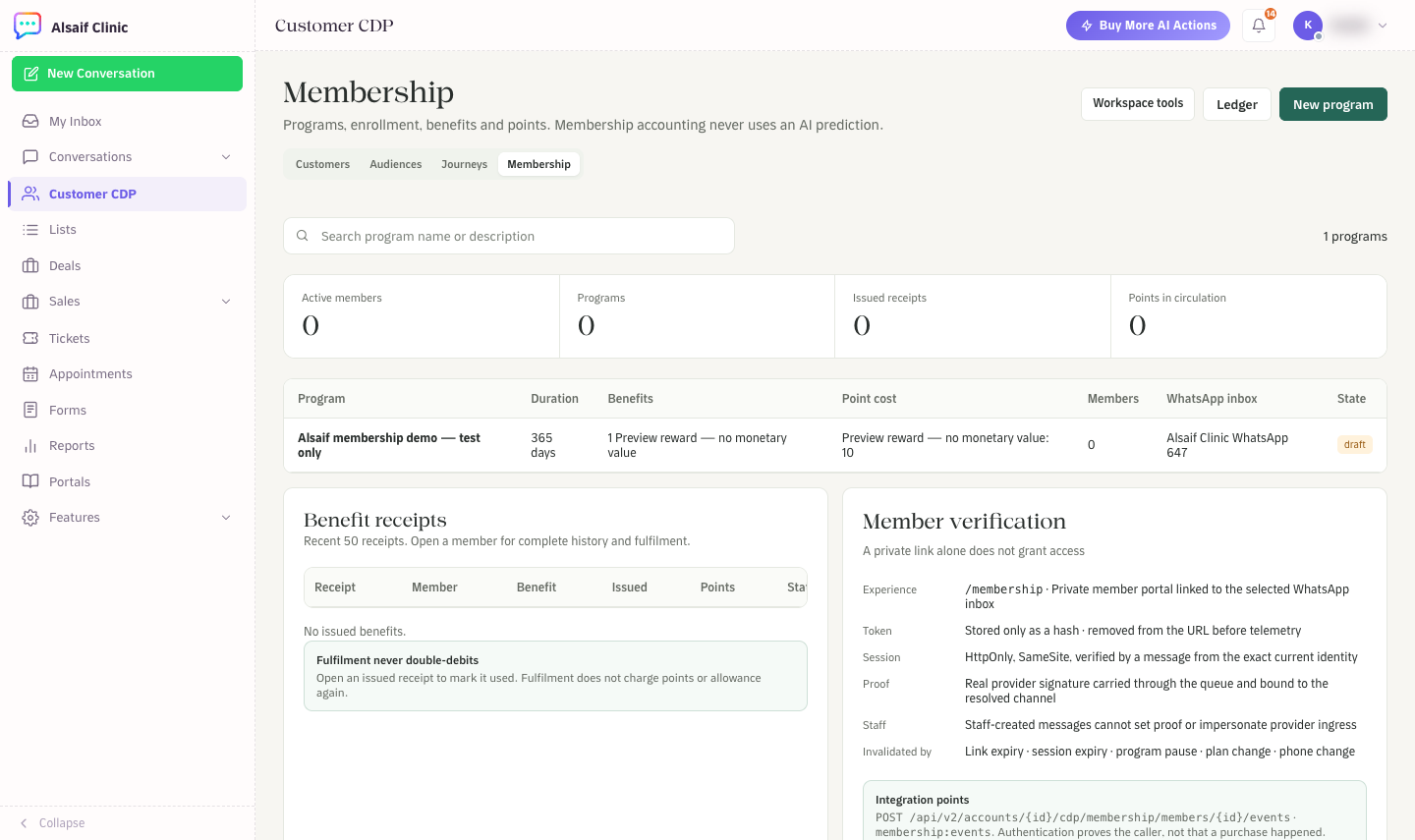The height and width of the screenshot is (840, 1415).
Task: Click the Members column header
Action: (1112, 399)
